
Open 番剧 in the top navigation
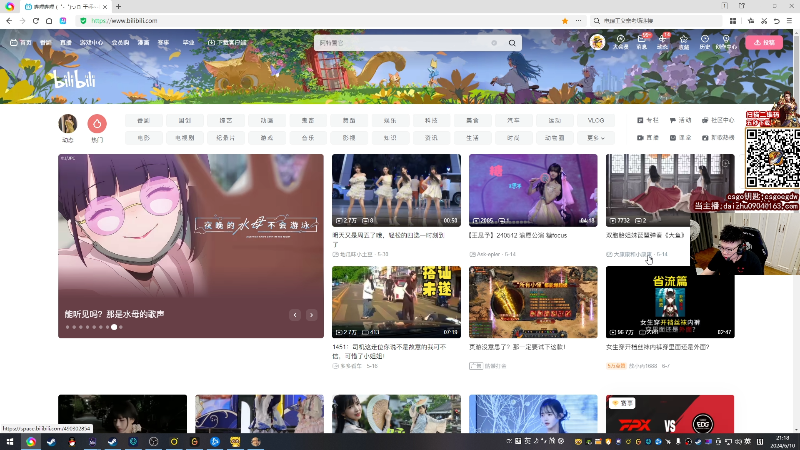pyautogui.click(x=45, y=43)
